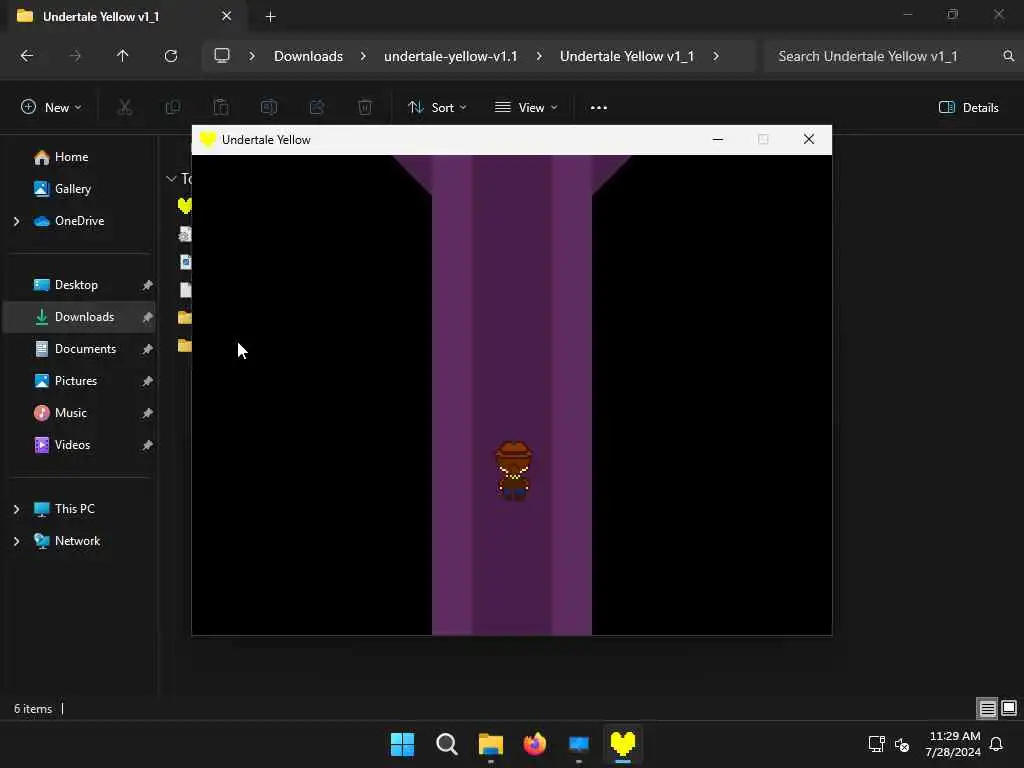Click the PC icon in address bar
Screen dimensions: 1024x768
click(222, 56)
